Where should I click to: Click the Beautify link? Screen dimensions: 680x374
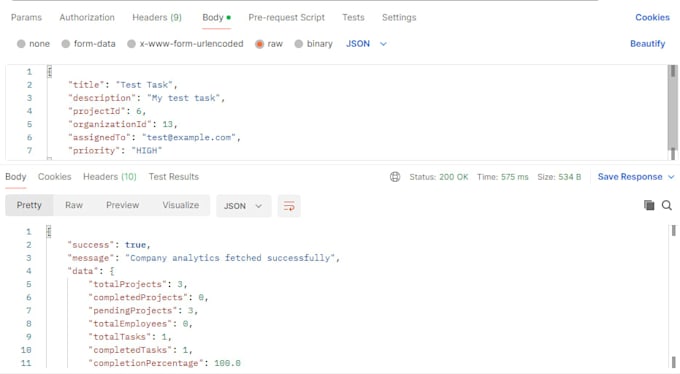[x=647, y=44]
